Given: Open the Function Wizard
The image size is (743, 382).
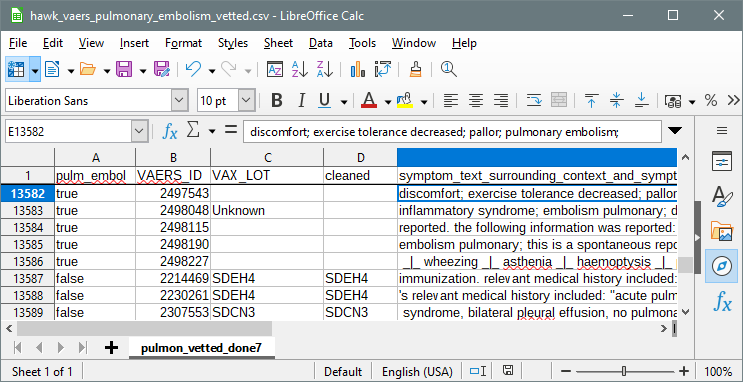Looking at the screenshot, I should coord(170,131).
